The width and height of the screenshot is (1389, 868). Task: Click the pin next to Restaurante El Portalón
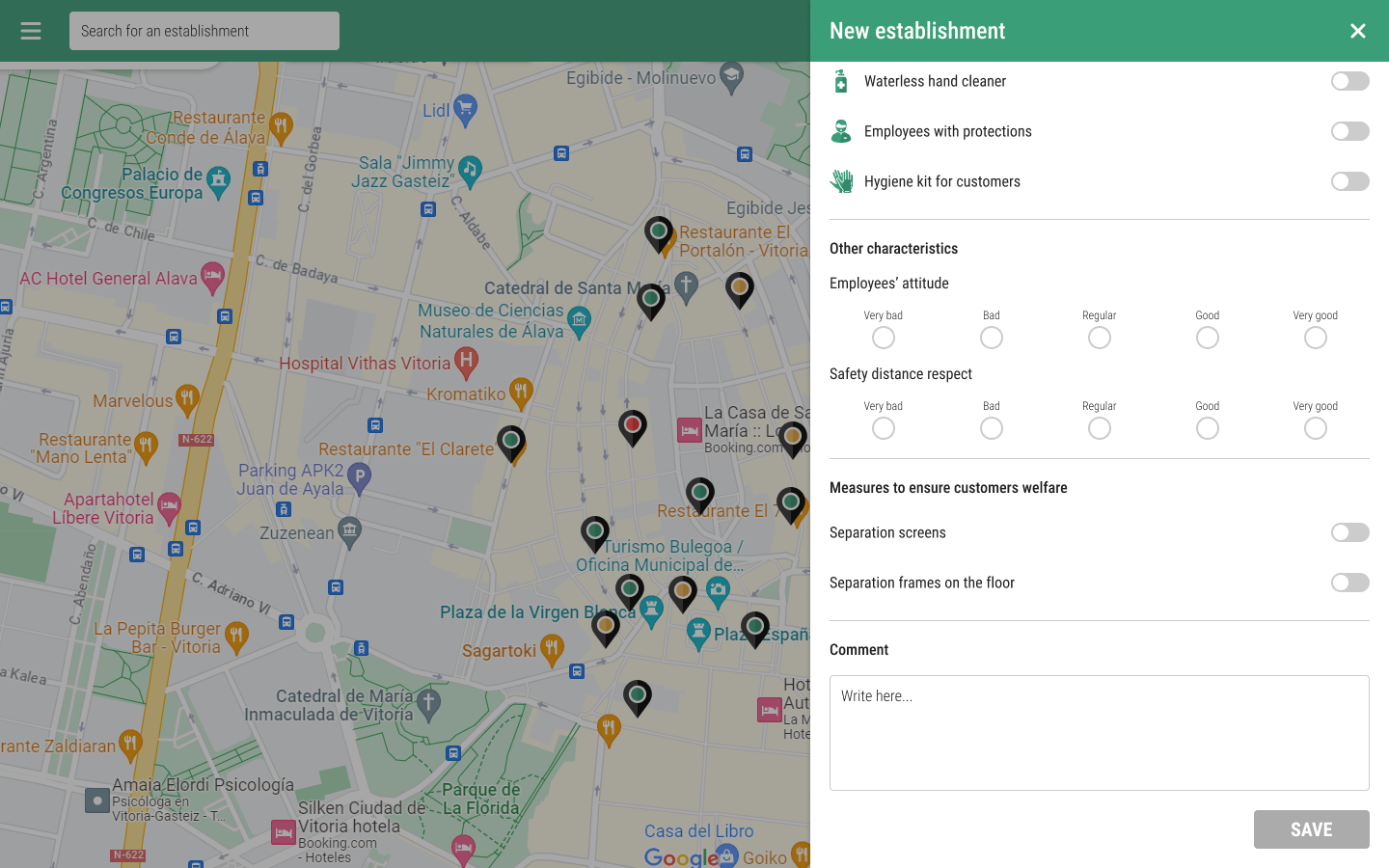coord(659,234)
